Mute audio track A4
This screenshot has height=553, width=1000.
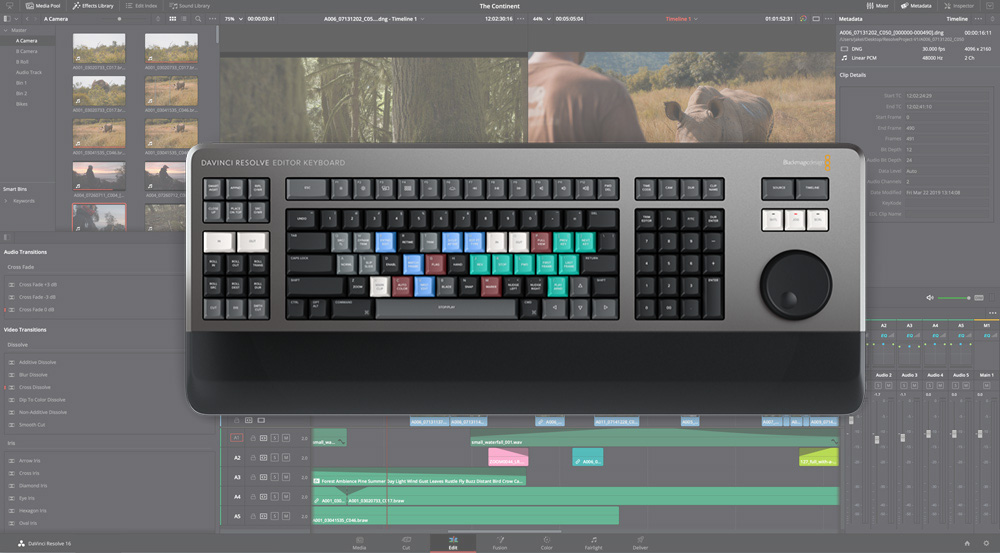[286, 496]
